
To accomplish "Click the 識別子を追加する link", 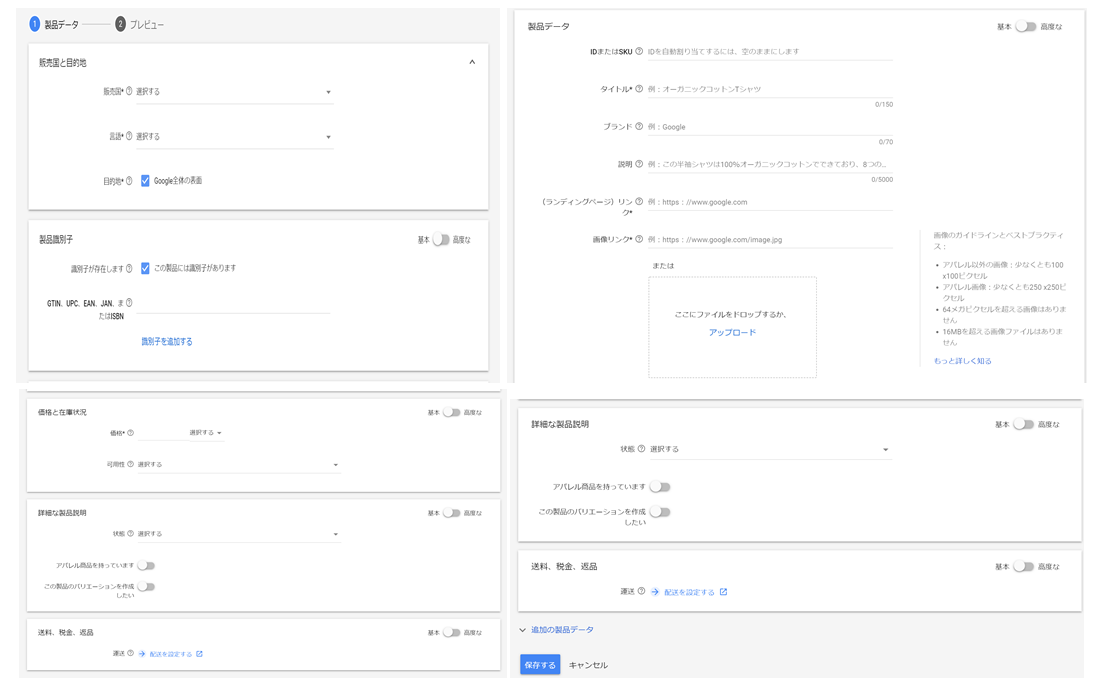I will [x=167, y=341].
